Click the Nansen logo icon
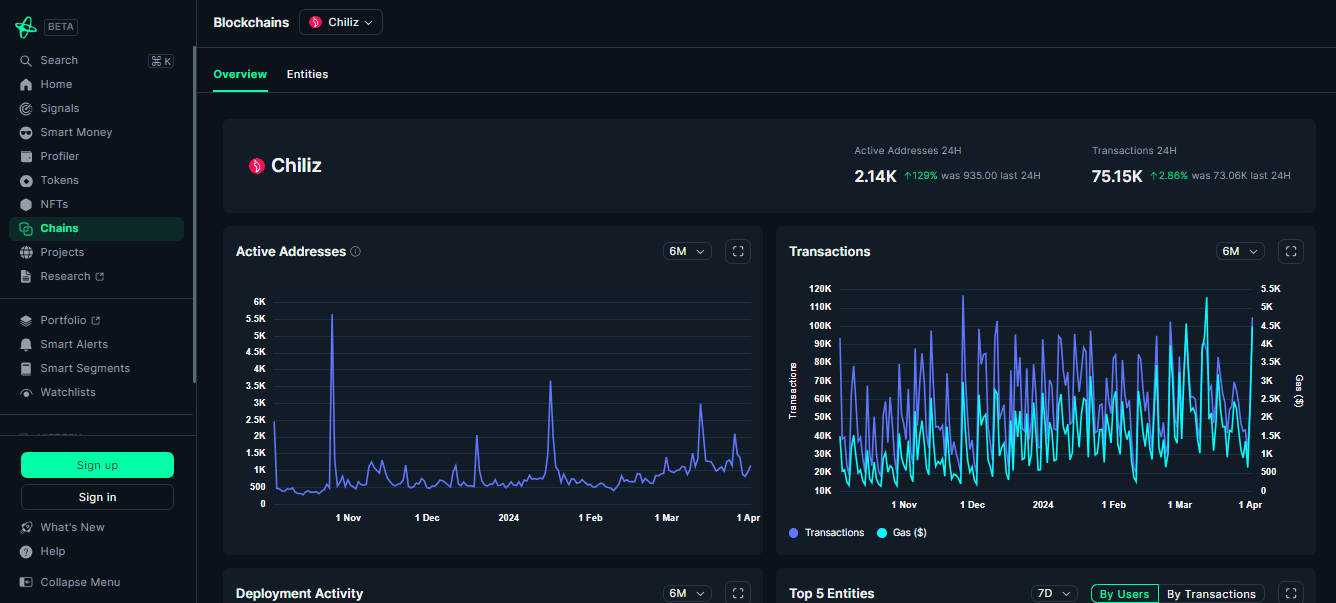The image size is (1336, 603). click(x=26, y=27)
